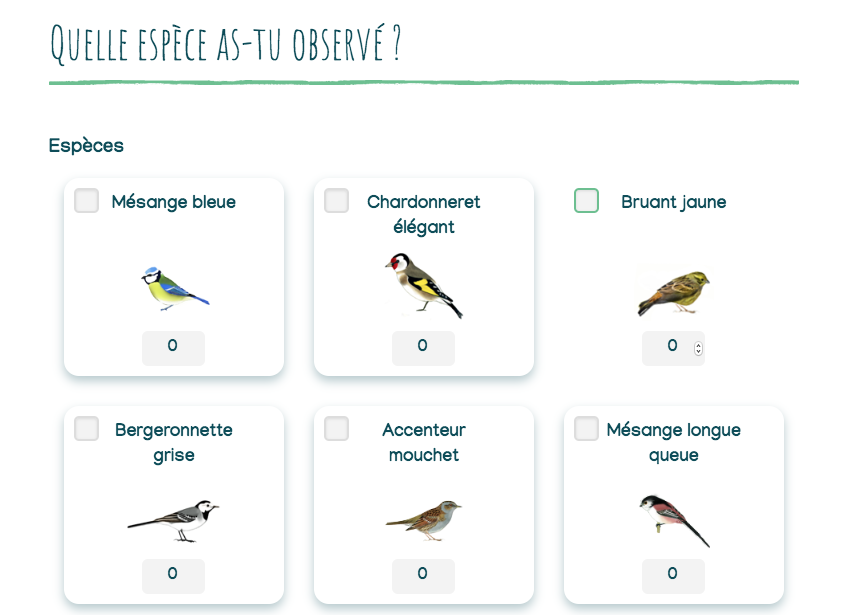This screenshot has height=615, width=847.
Task: Click the Bruant jaune count stepper arrows
Action: point(698,349)
